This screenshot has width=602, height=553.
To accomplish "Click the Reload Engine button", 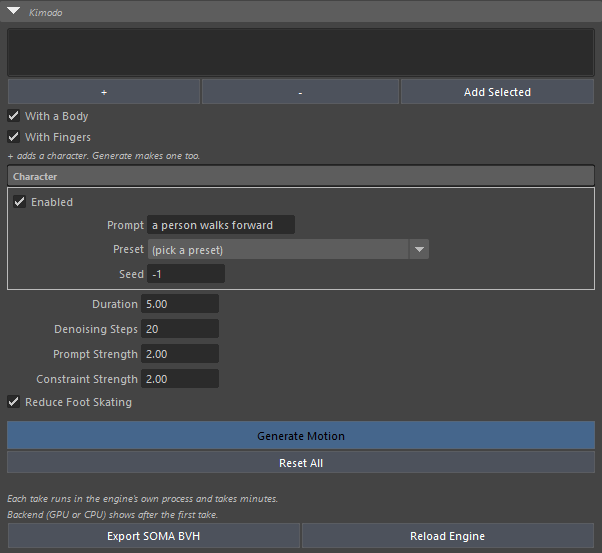I will (448, 536).
